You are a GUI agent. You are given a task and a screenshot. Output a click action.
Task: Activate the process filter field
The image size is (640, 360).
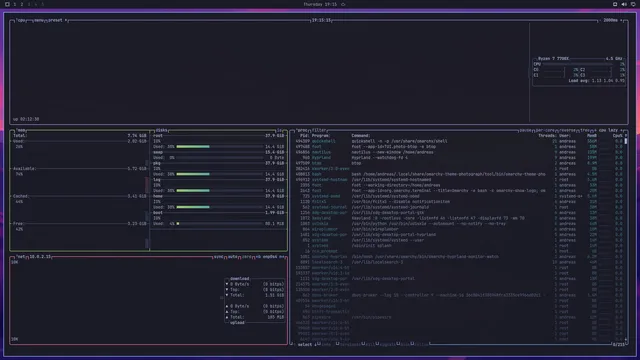coord(319,130)
